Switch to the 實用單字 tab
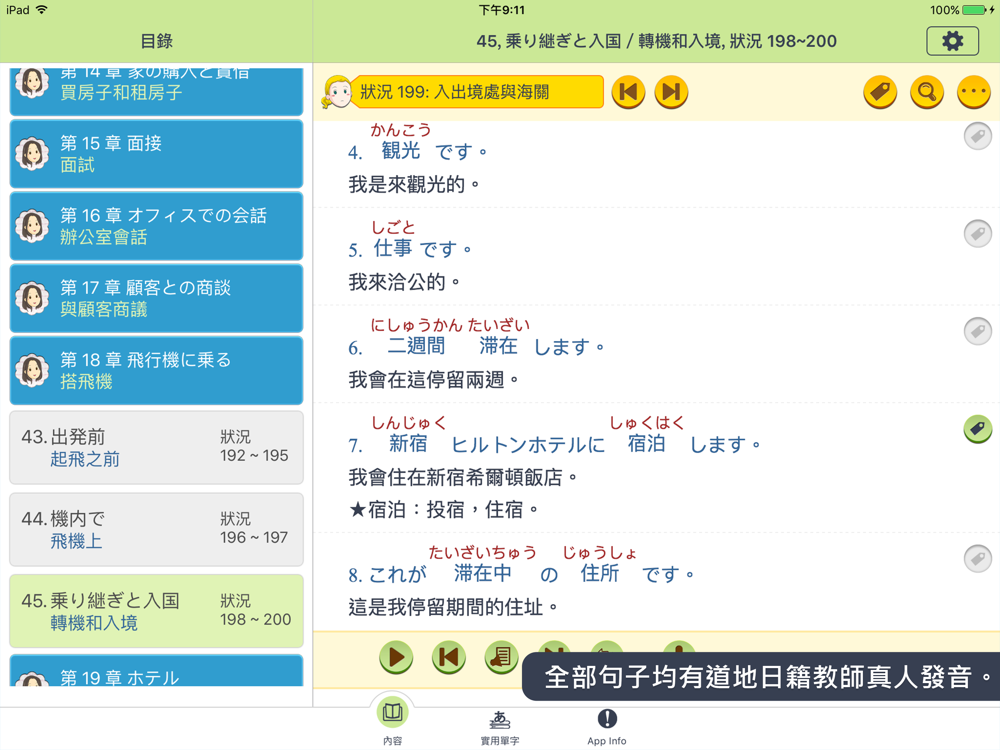This screenshot has width=1000, height=750. click(x=499, y=728)
